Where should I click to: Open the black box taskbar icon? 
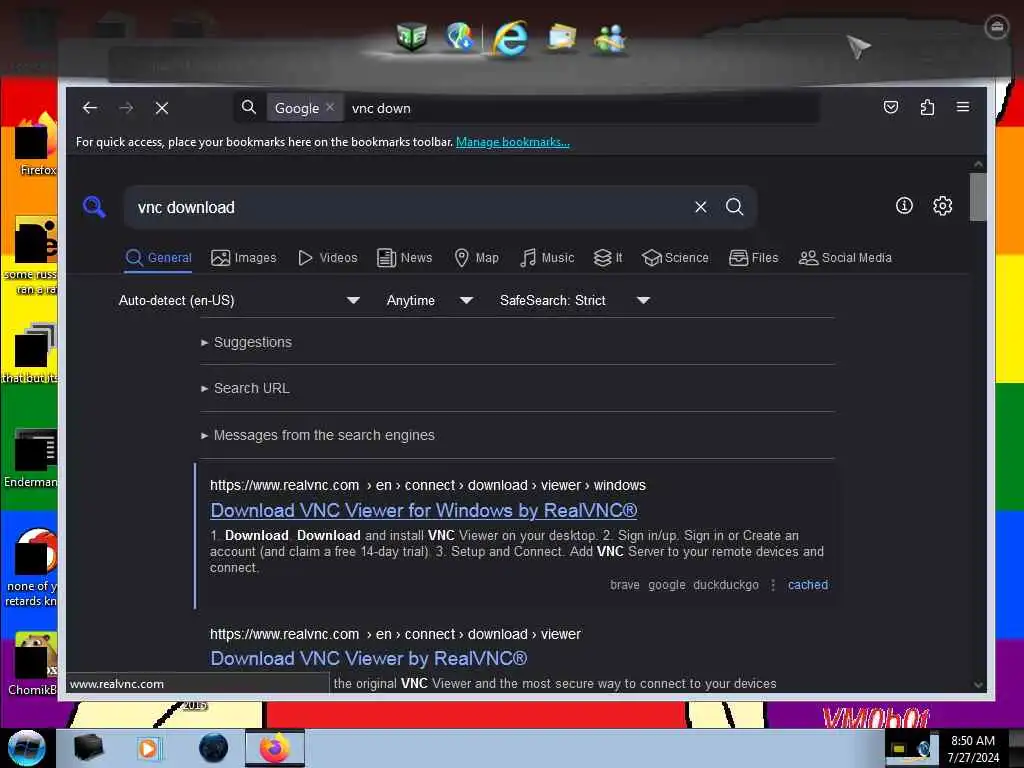88,748
